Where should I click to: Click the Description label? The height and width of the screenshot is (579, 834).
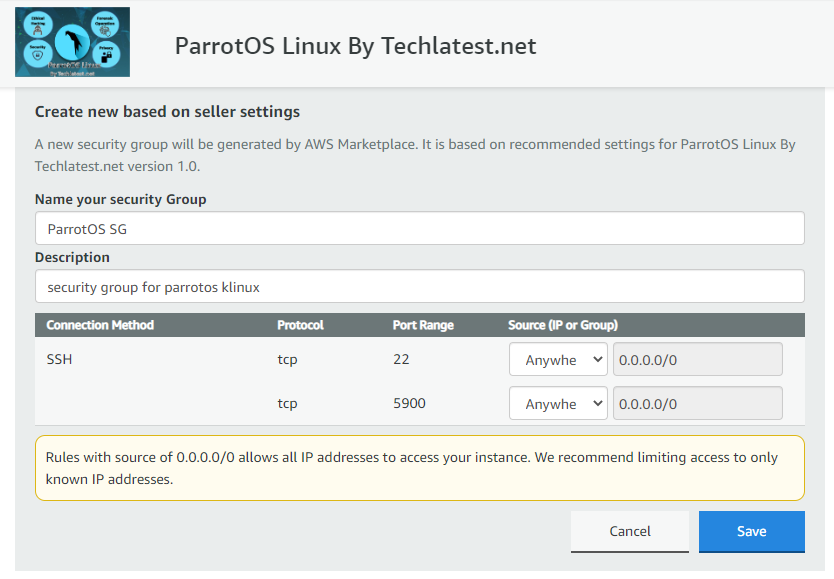[72, 257]
